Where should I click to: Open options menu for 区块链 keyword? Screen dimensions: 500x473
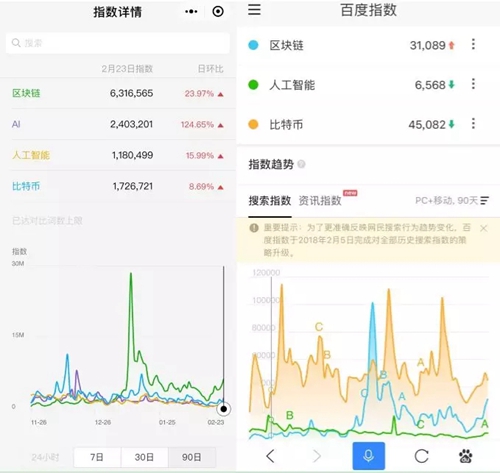click(x=473, y=44)
